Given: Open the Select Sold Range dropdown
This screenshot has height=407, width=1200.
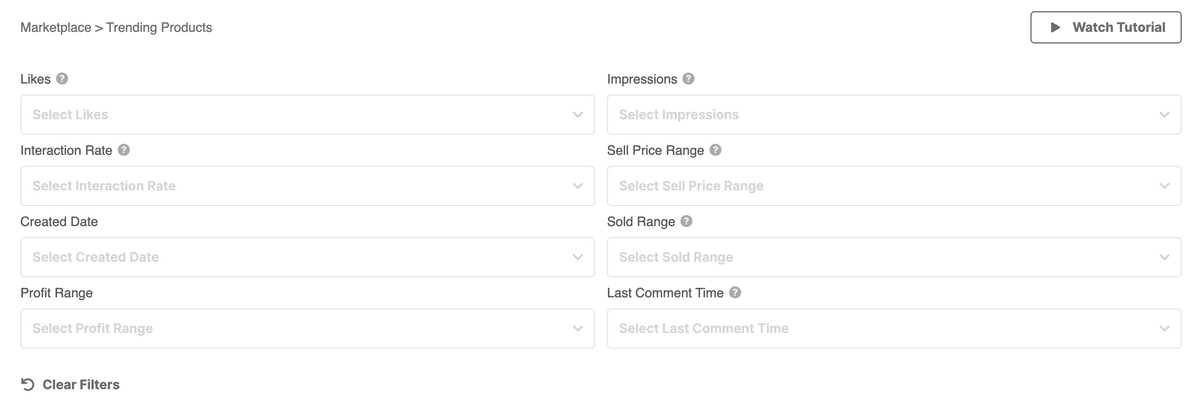Looking at the screenshot, I should click(x=893, y=257).
